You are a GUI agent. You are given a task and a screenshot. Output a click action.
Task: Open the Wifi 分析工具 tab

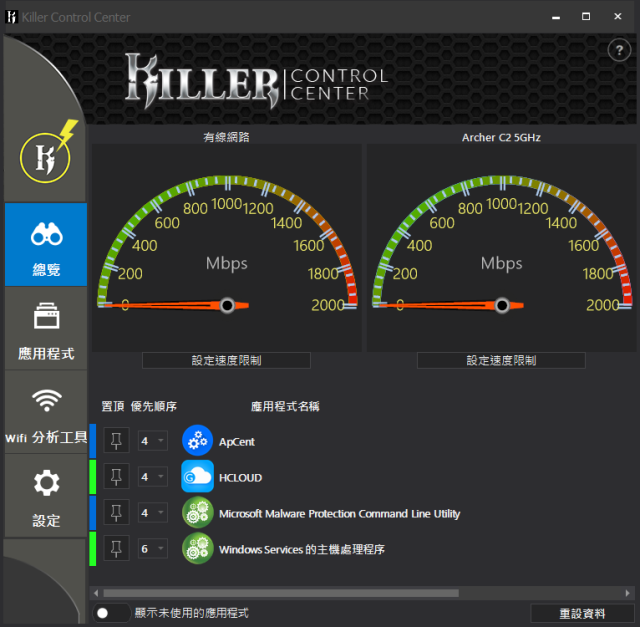(46, 412)
